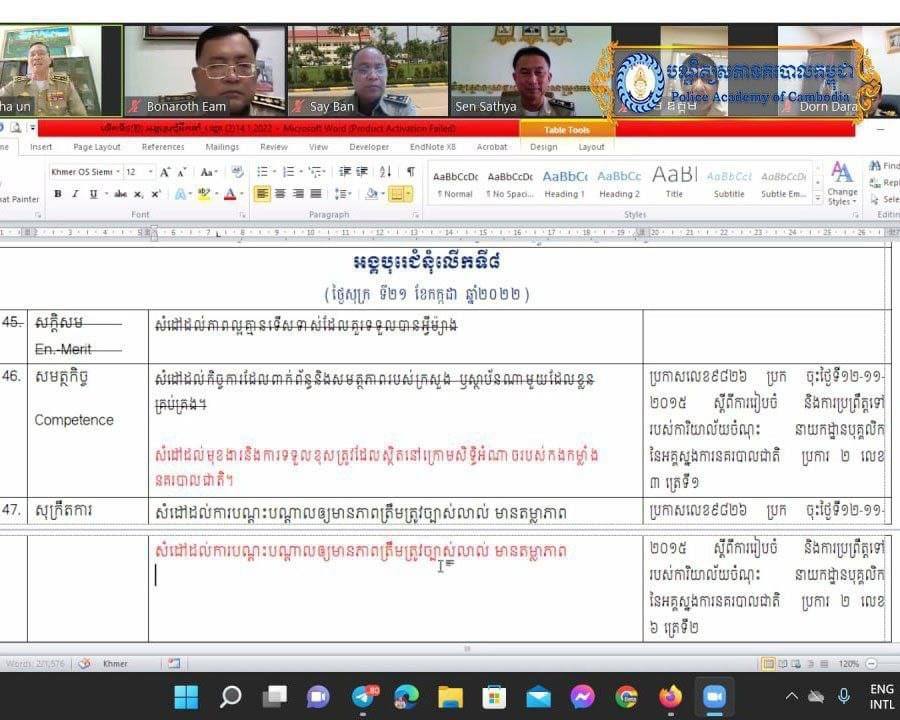900x720 pixels.
Task: Expand the Styles gallery more arrow
Action: click(x=818, y=198)
